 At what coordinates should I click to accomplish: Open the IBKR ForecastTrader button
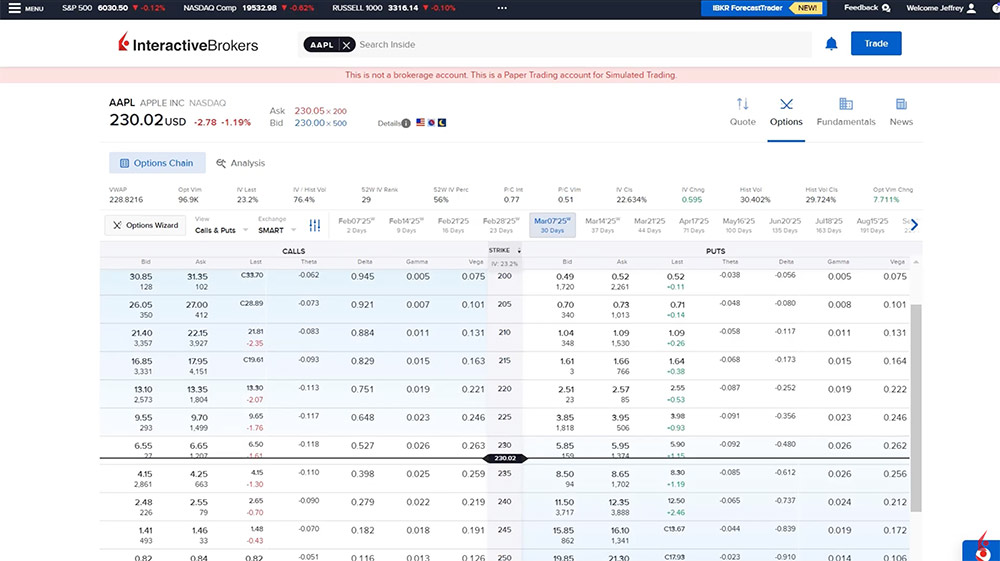pos(763,8)
